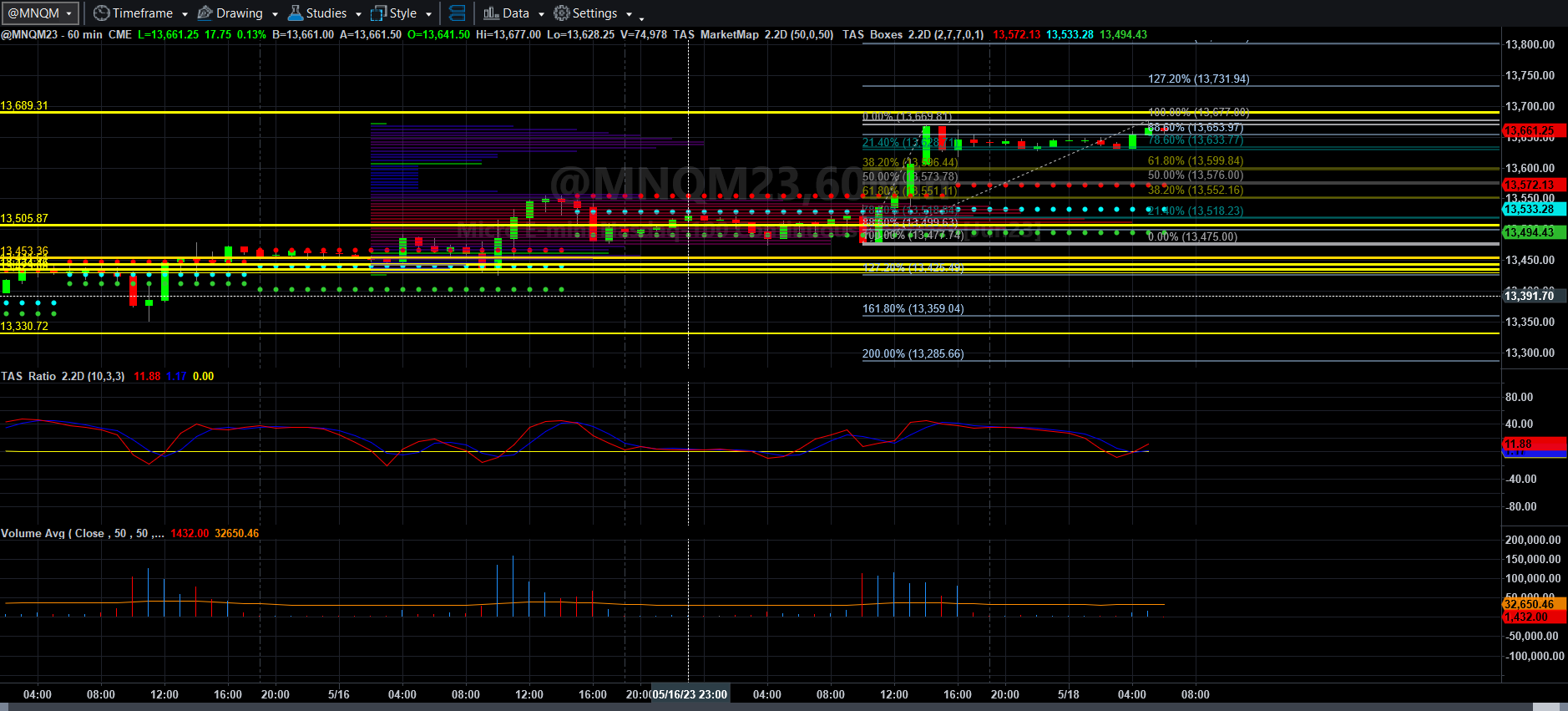Click the Data bar-chart icon

click(491, 13)
